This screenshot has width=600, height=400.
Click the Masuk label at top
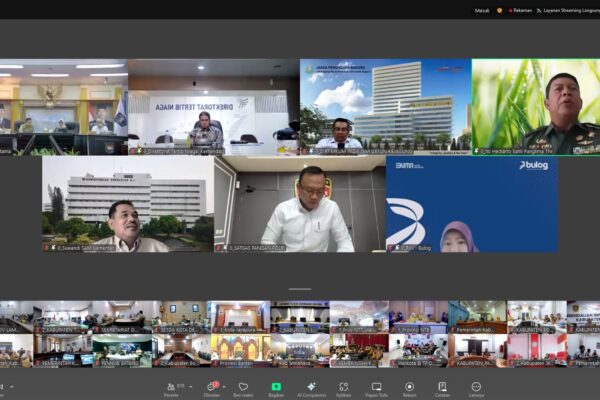[482, 11]
